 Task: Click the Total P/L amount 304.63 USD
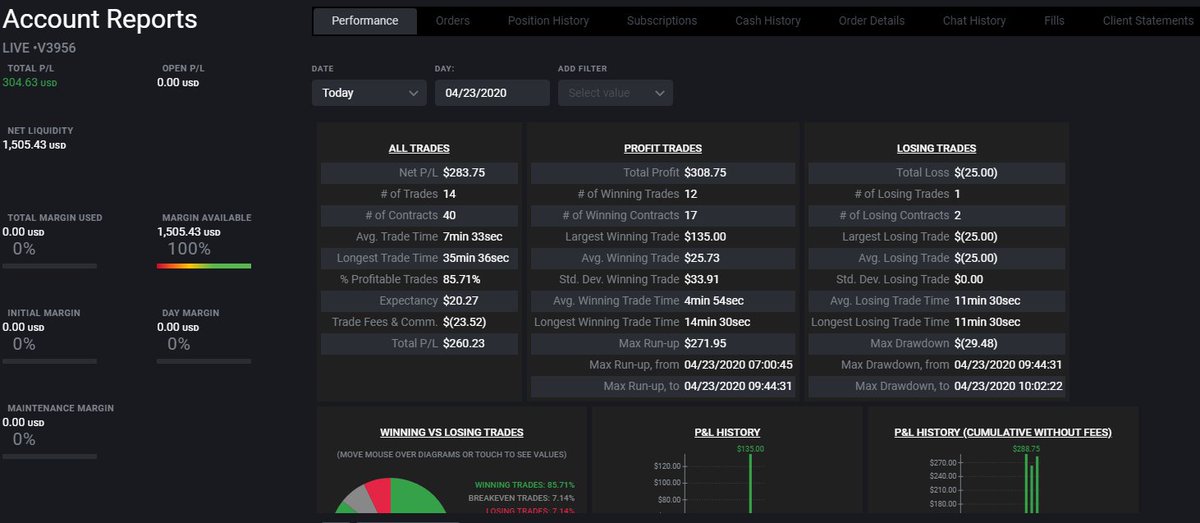point(30,83)
